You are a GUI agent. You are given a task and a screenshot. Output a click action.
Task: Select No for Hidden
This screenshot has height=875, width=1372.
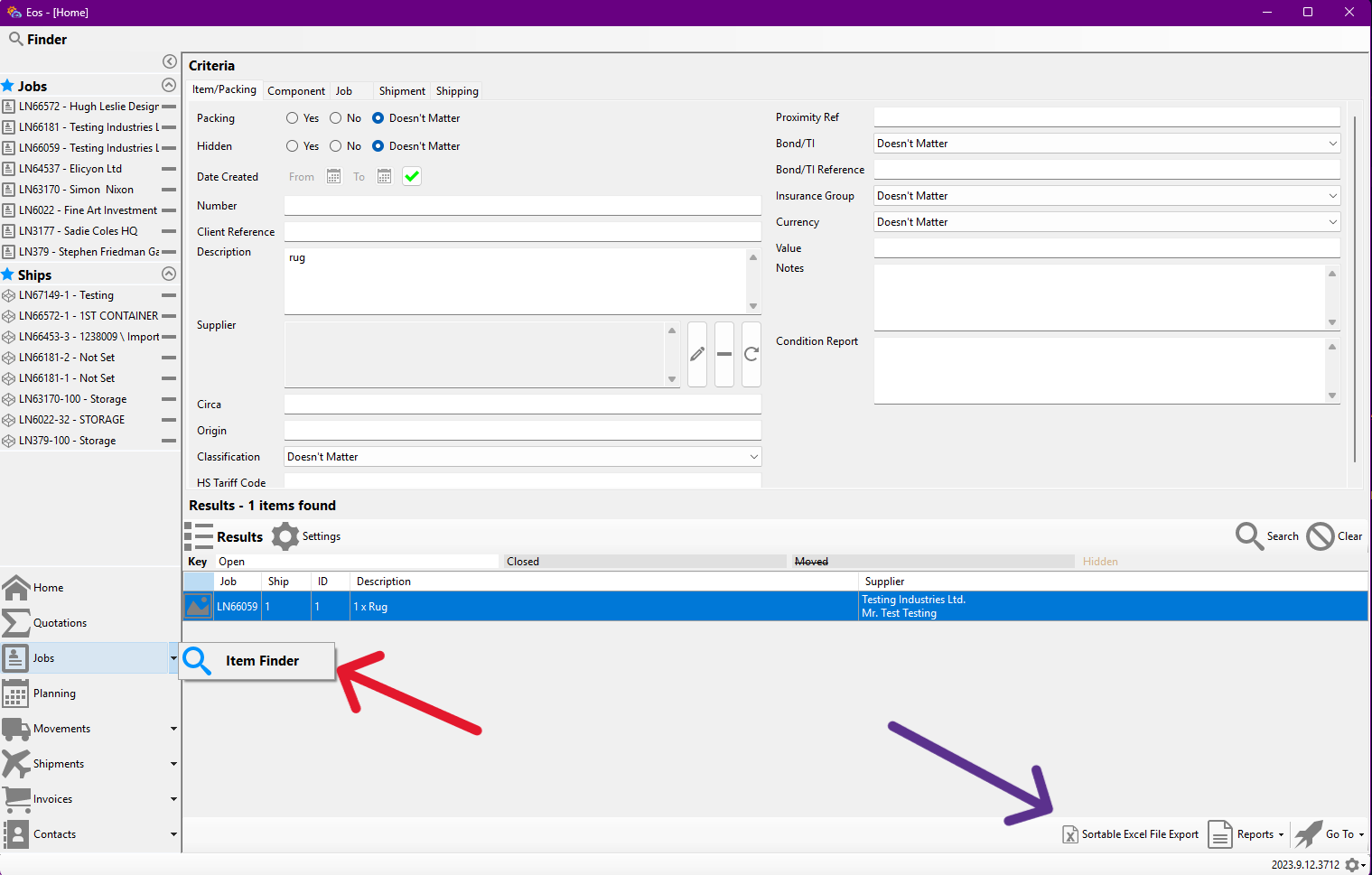pyautogui.click(x=335, y=146)
